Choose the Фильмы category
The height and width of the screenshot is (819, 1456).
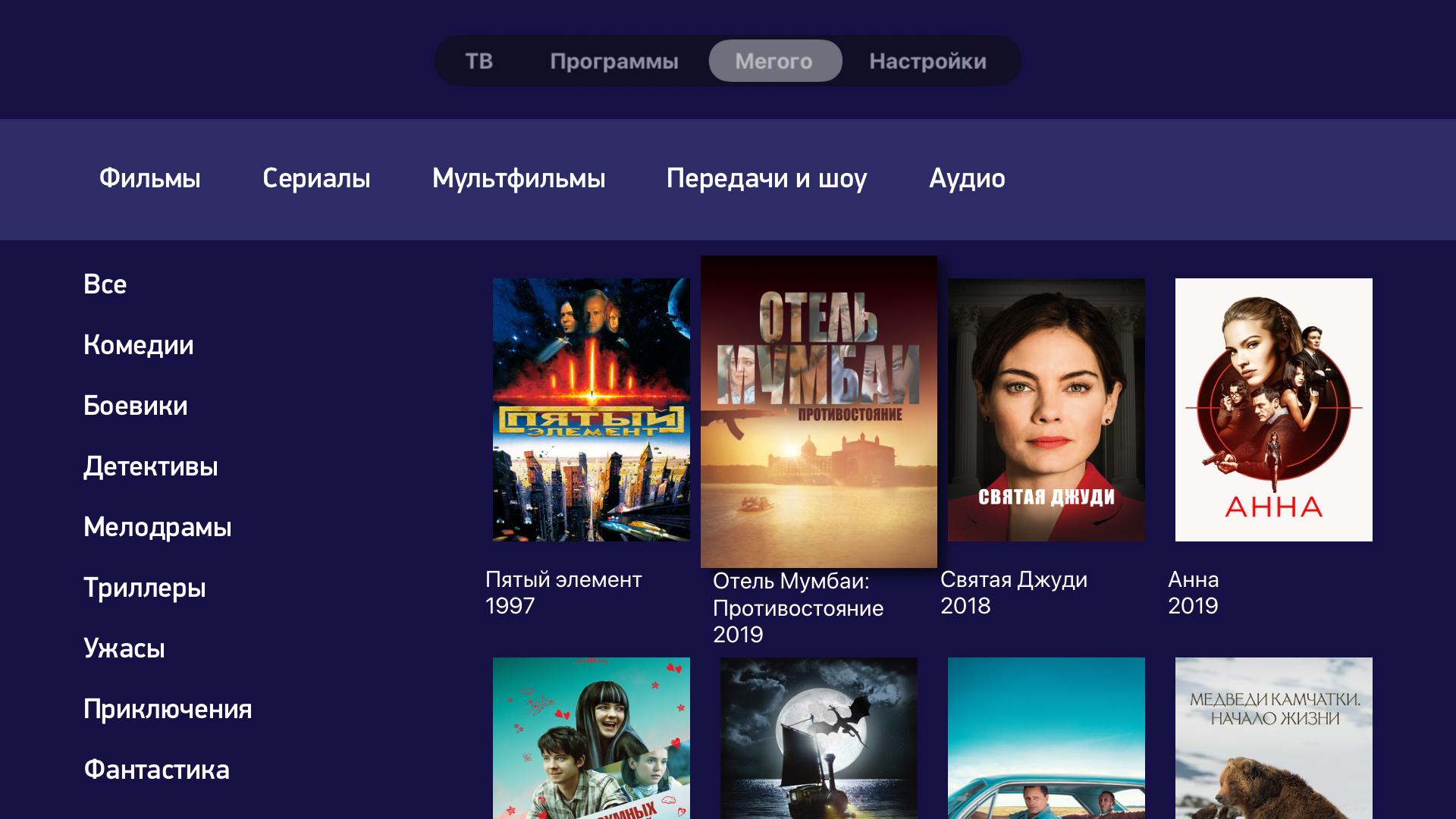click(149, 178)
